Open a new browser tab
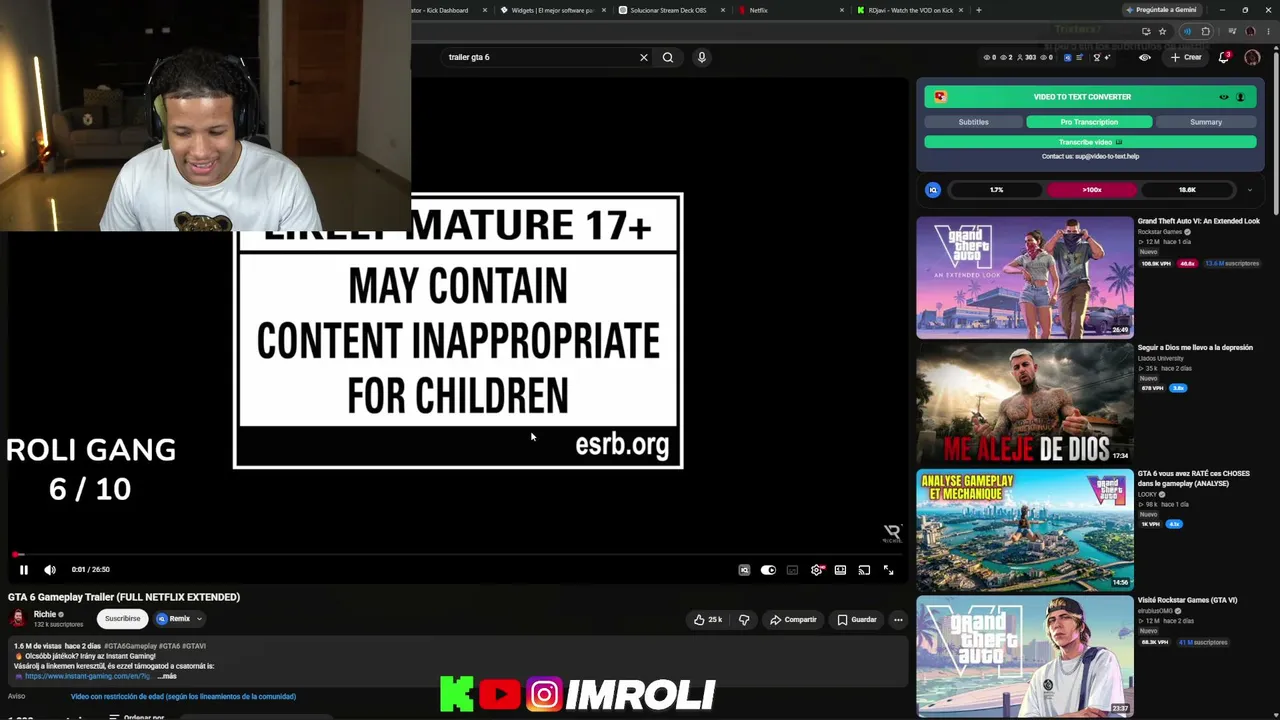The image size is (1280, 720). point(978,10)
